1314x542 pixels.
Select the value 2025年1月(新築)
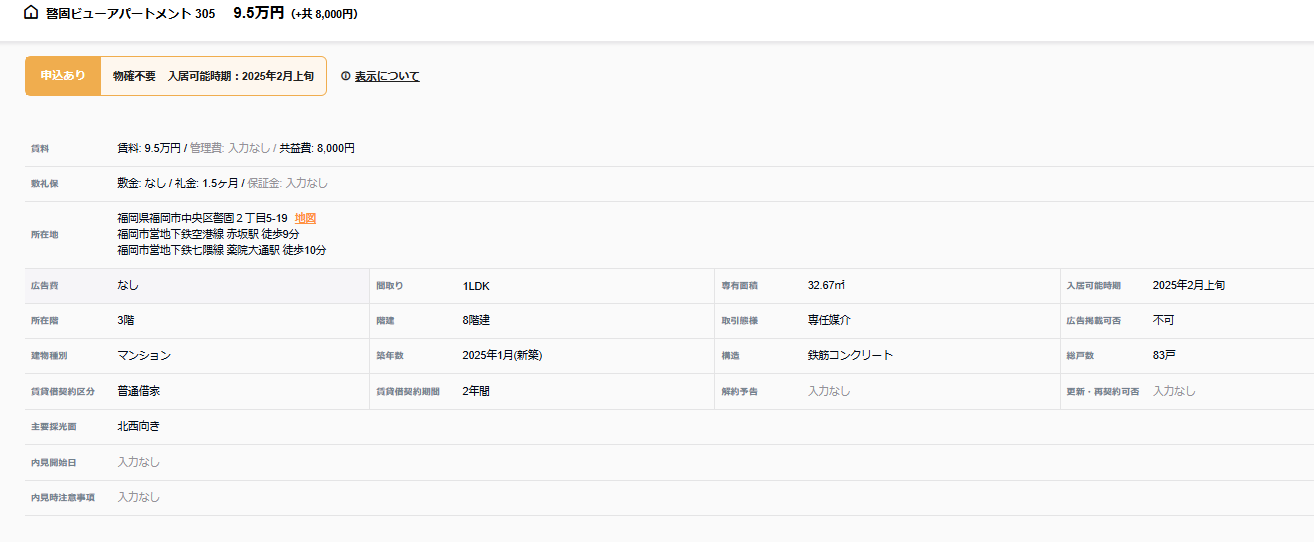(x=502, y=355)
